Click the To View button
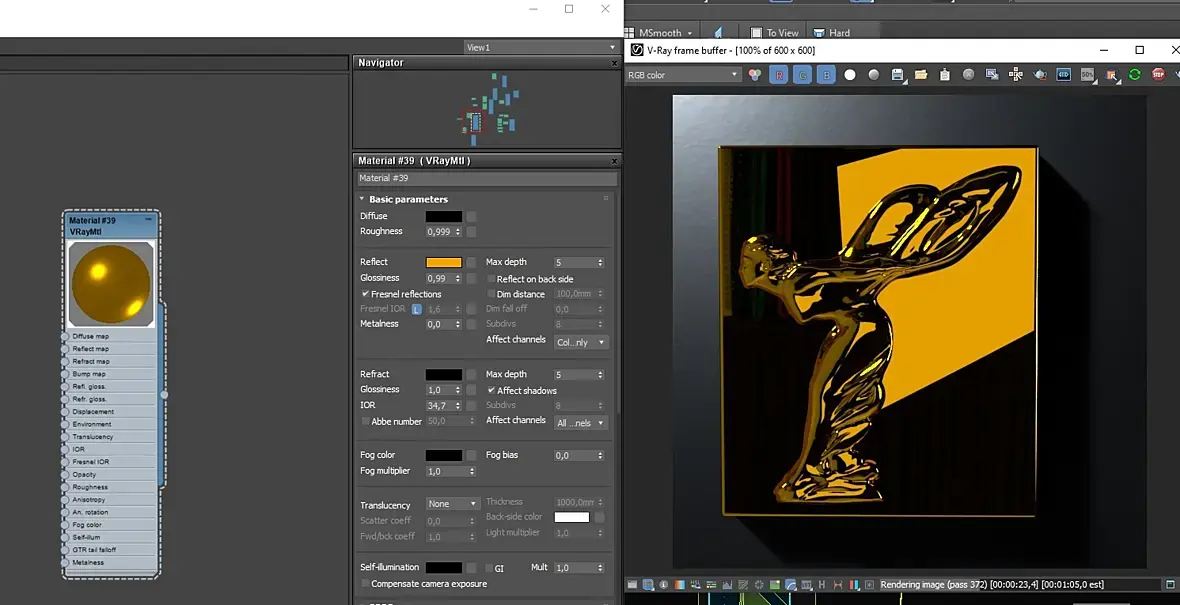 click(x=774, y=33)
